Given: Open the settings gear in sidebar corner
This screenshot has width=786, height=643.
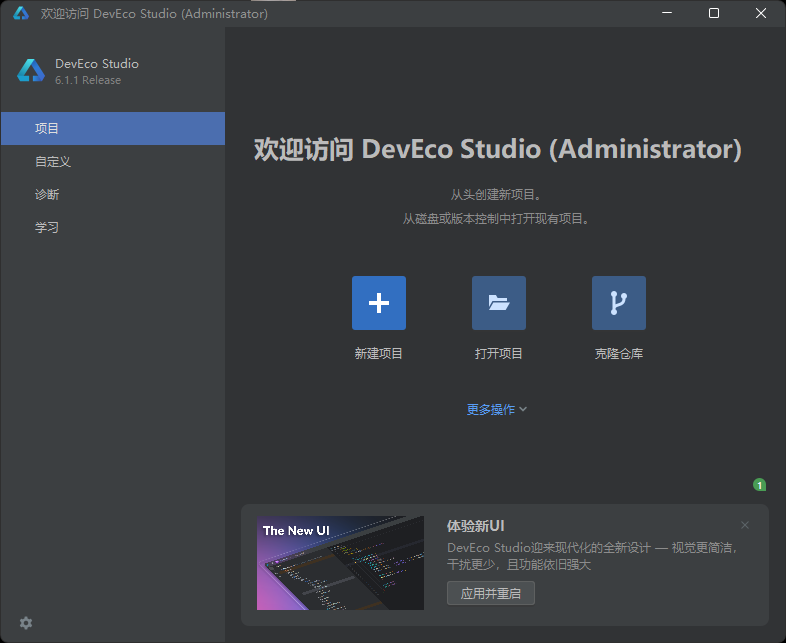Looking at the screenshot, I should 26,623.
